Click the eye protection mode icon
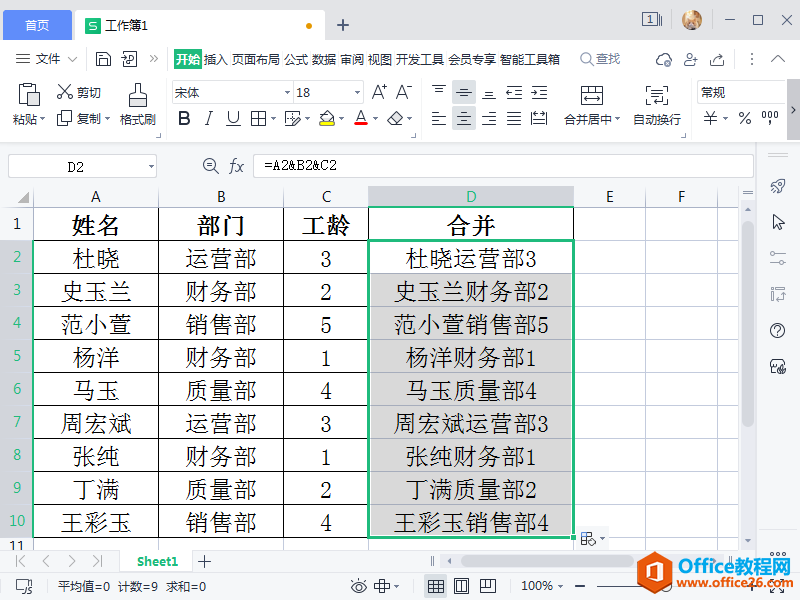 (358, 586)
